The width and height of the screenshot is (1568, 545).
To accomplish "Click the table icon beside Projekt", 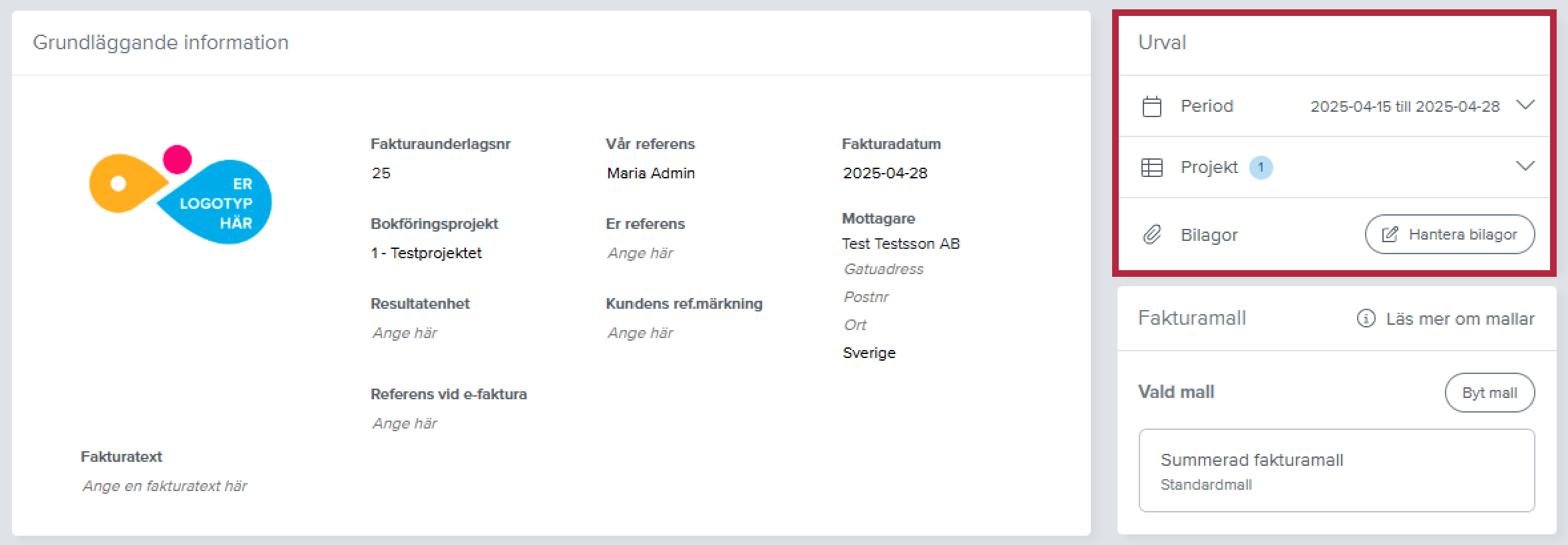I will point(1151,168).
